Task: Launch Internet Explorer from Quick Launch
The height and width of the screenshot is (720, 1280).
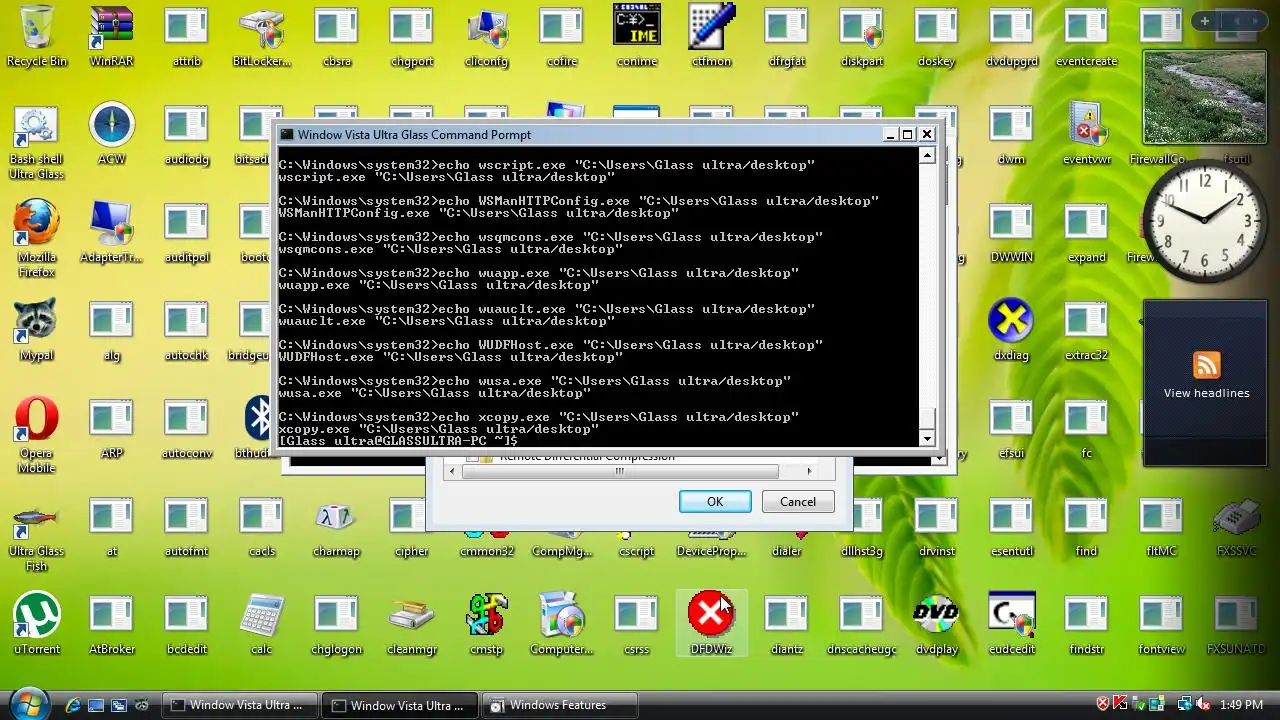Action: pyautogui.click(x=72, y=705)
